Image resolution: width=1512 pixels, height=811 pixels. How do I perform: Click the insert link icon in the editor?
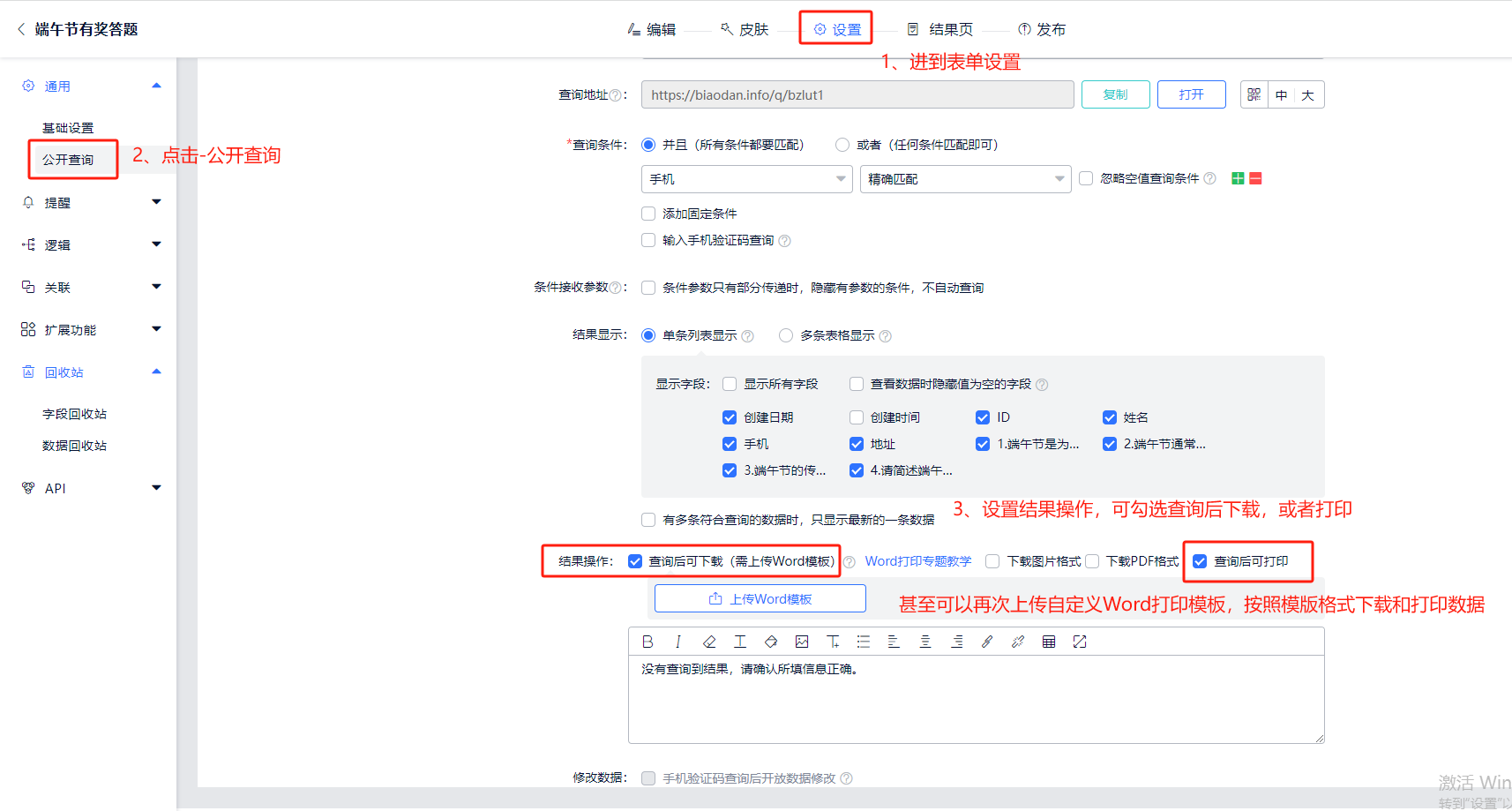click(x=987, y=642)
